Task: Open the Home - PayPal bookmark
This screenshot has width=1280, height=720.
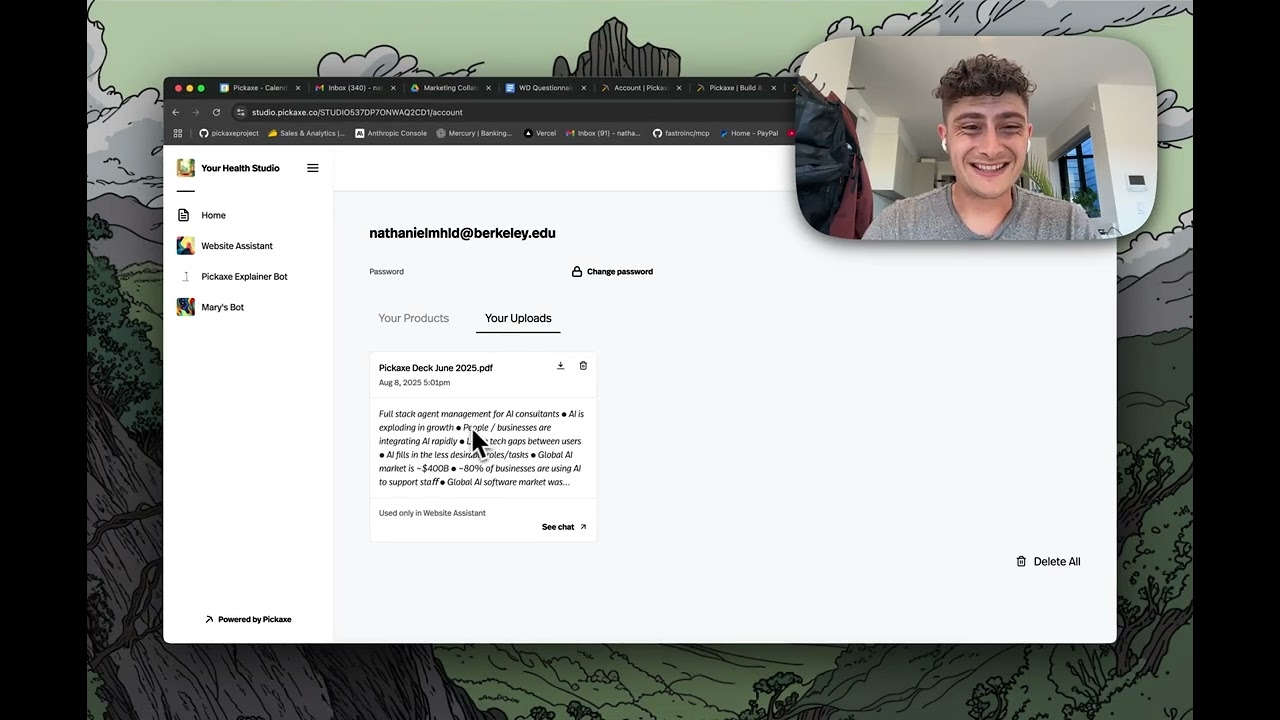Action: (x=749, y=133)
